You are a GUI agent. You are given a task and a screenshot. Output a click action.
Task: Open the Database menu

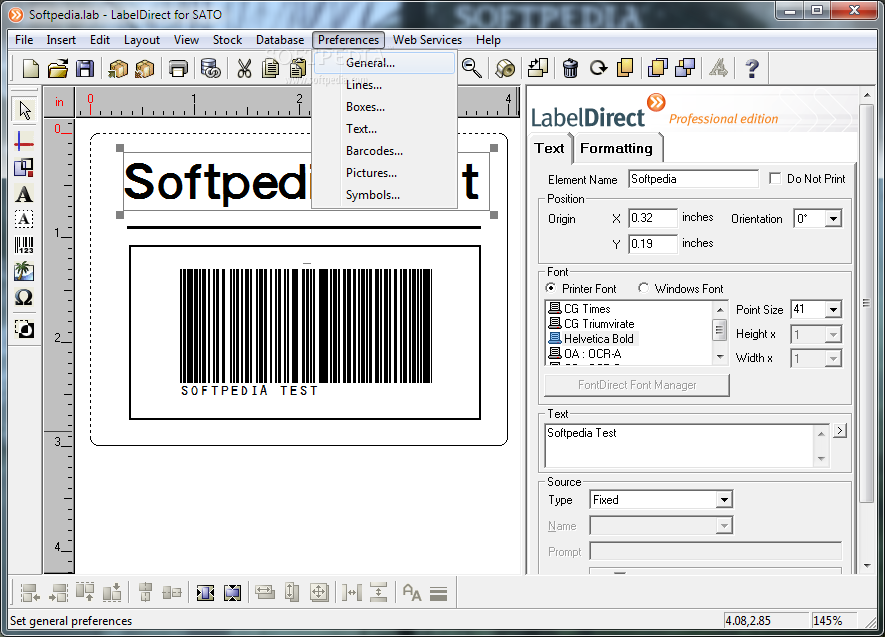280,39
